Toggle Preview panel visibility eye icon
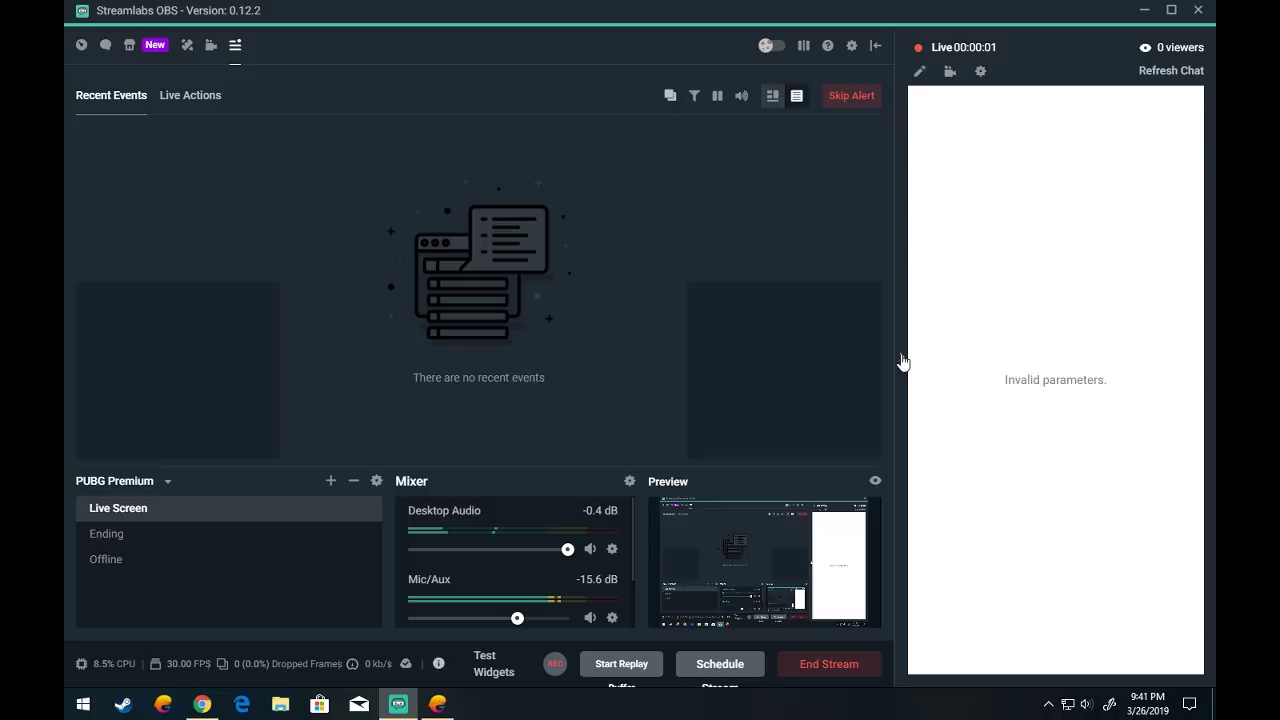 [875, 481]
